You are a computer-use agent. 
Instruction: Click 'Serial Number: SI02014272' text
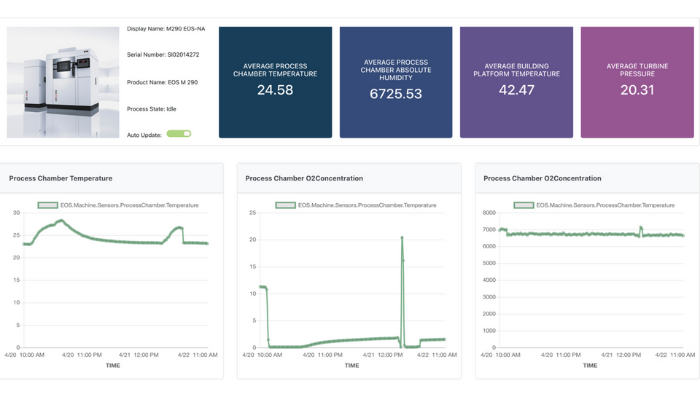pyautogui.click(x=163, y=54)
